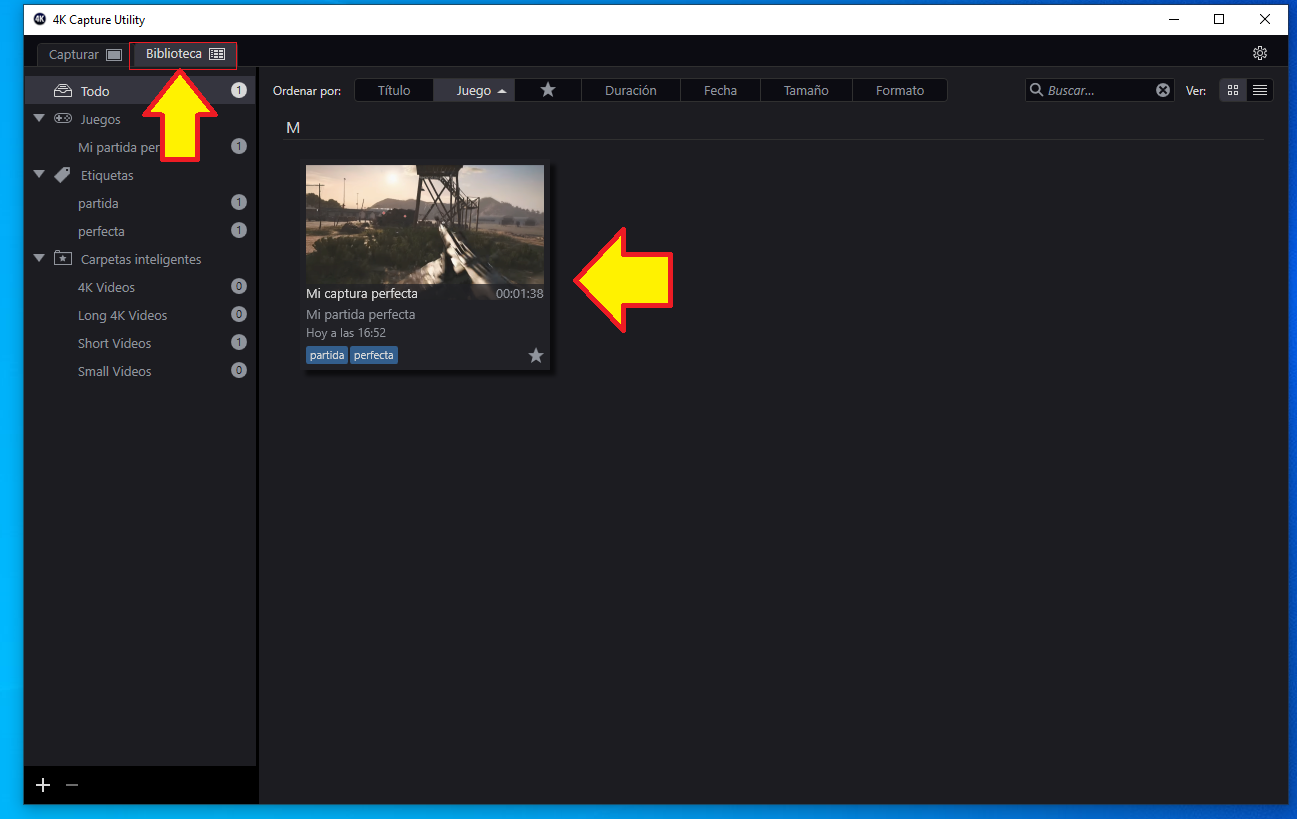This screenshot has width=1297, height=819.
Task: Select Short Videos smart folder
Action: (115, 343)
